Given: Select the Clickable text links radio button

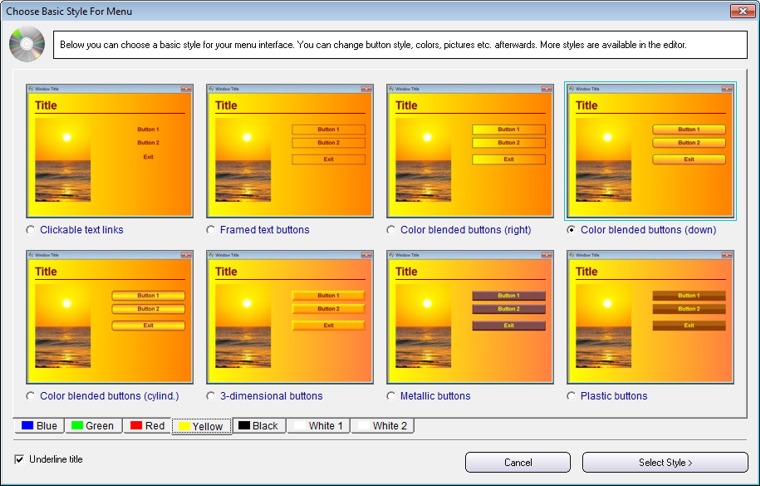Looking at the screenshot, I should click(31, 230).
